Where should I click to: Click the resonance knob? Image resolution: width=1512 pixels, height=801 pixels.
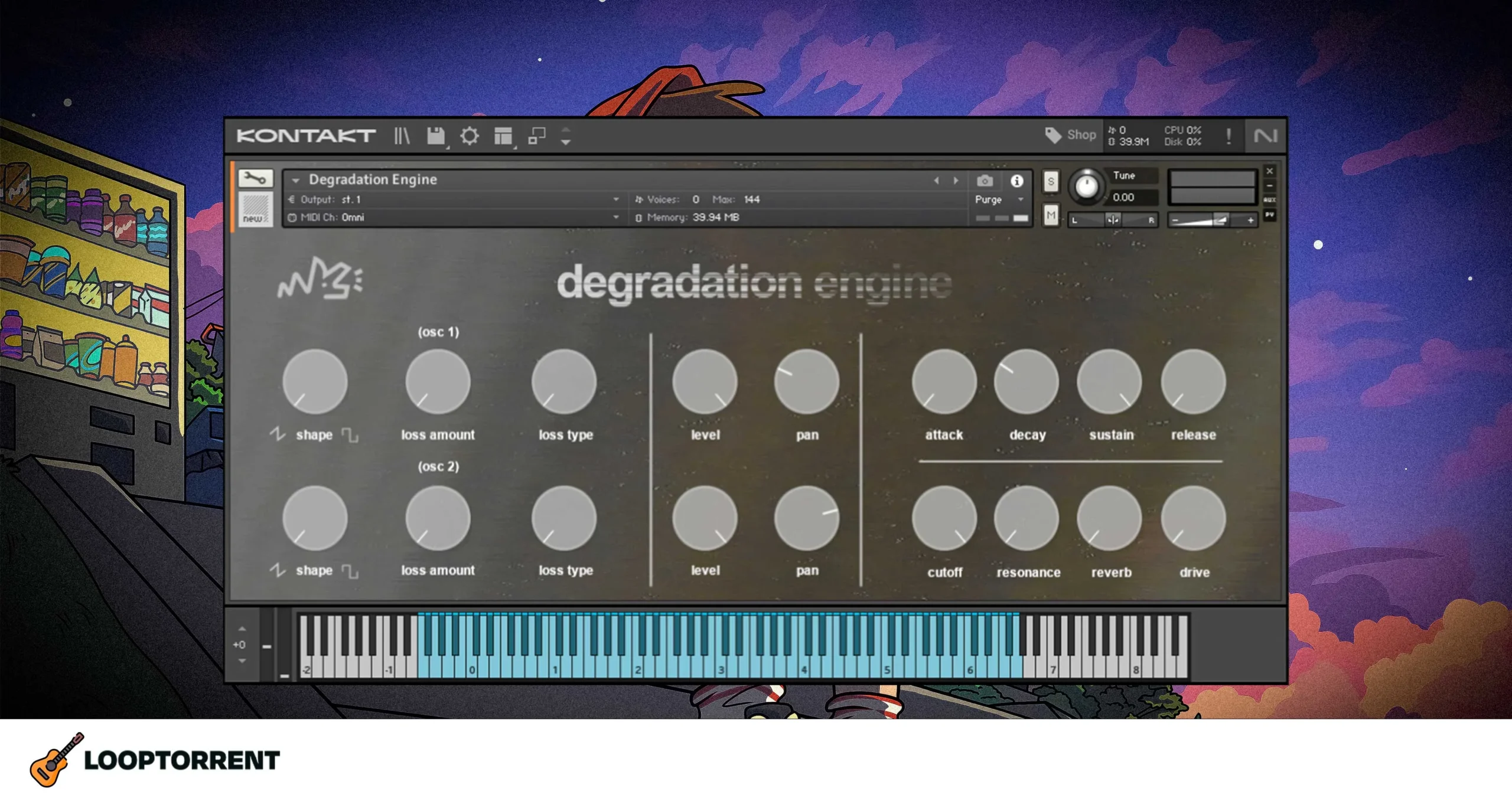1027,518
